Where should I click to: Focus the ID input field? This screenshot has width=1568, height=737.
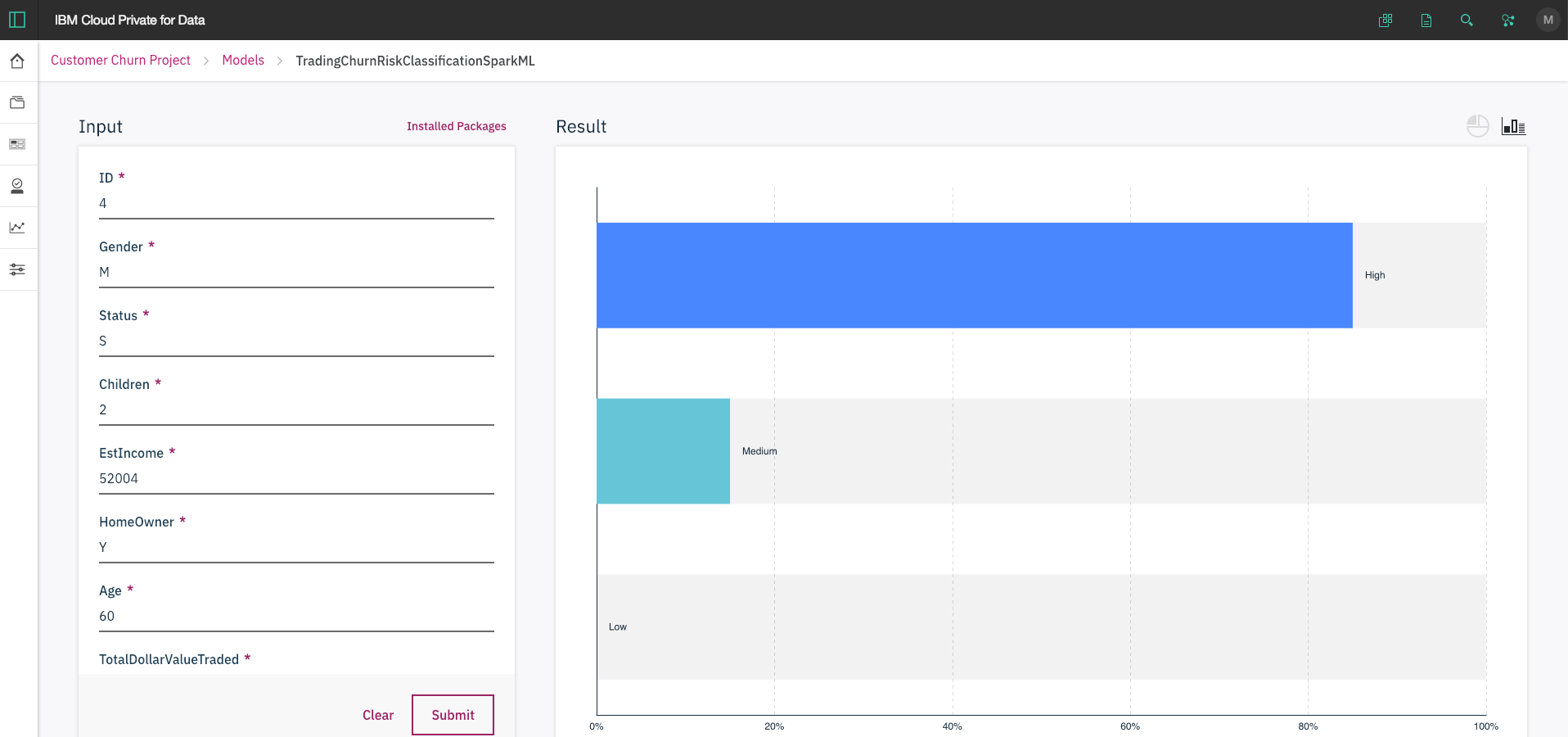click(x=296, y=204)
